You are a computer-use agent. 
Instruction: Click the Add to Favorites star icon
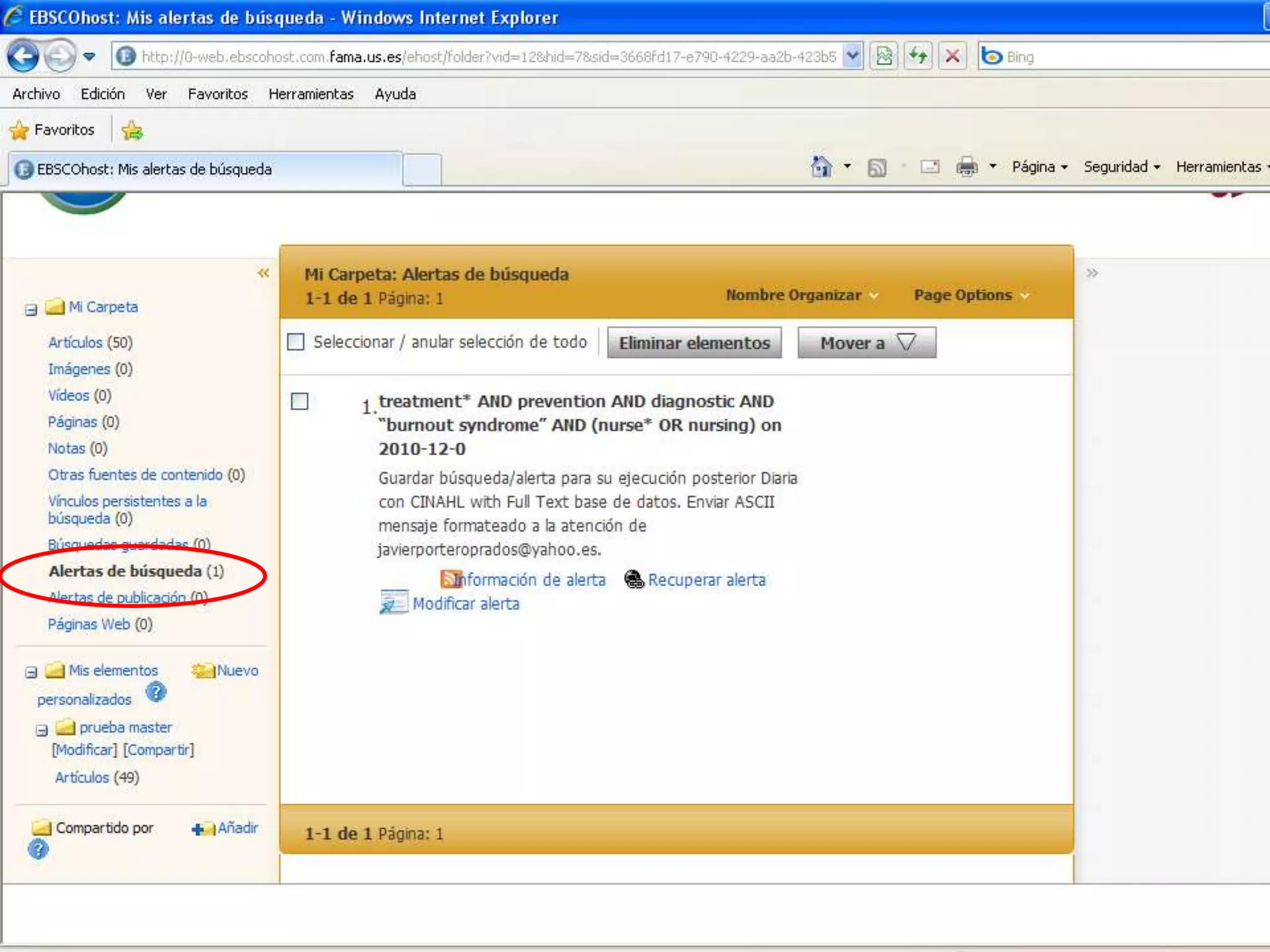[132, 130]
